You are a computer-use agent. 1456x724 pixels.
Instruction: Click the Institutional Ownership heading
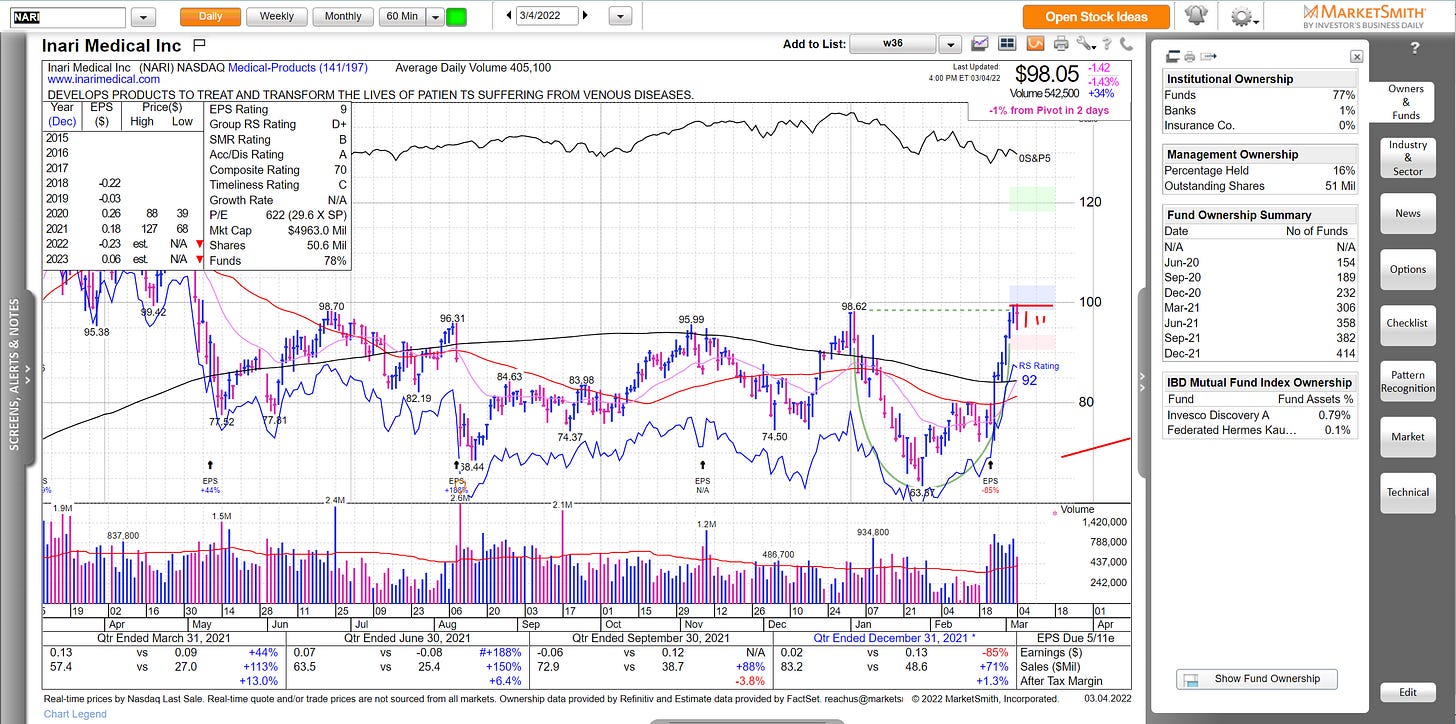pos(1229,78)
